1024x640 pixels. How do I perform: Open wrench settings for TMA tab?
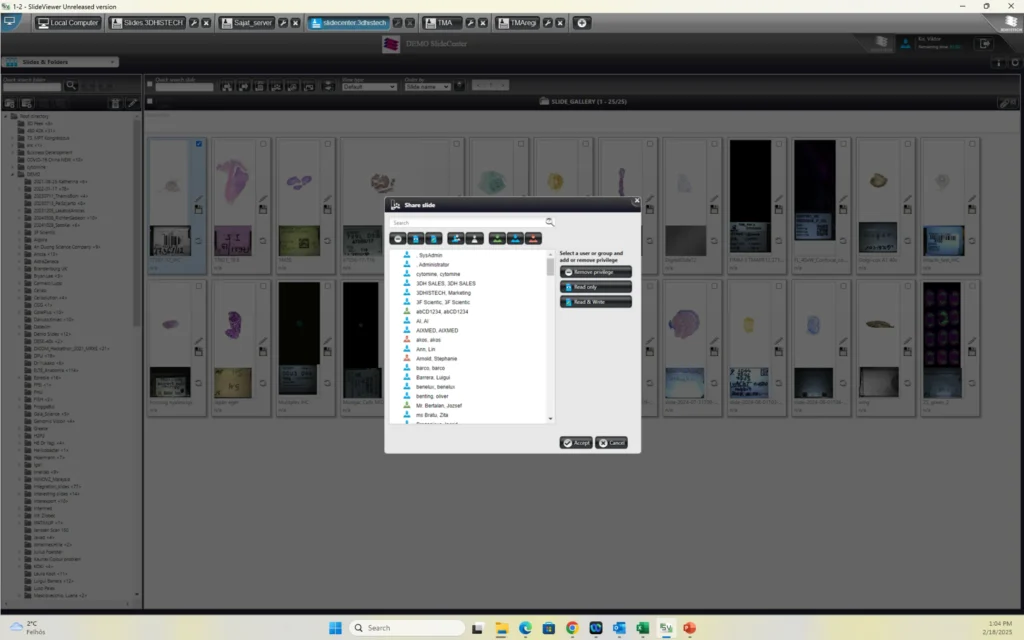point(470,23)
